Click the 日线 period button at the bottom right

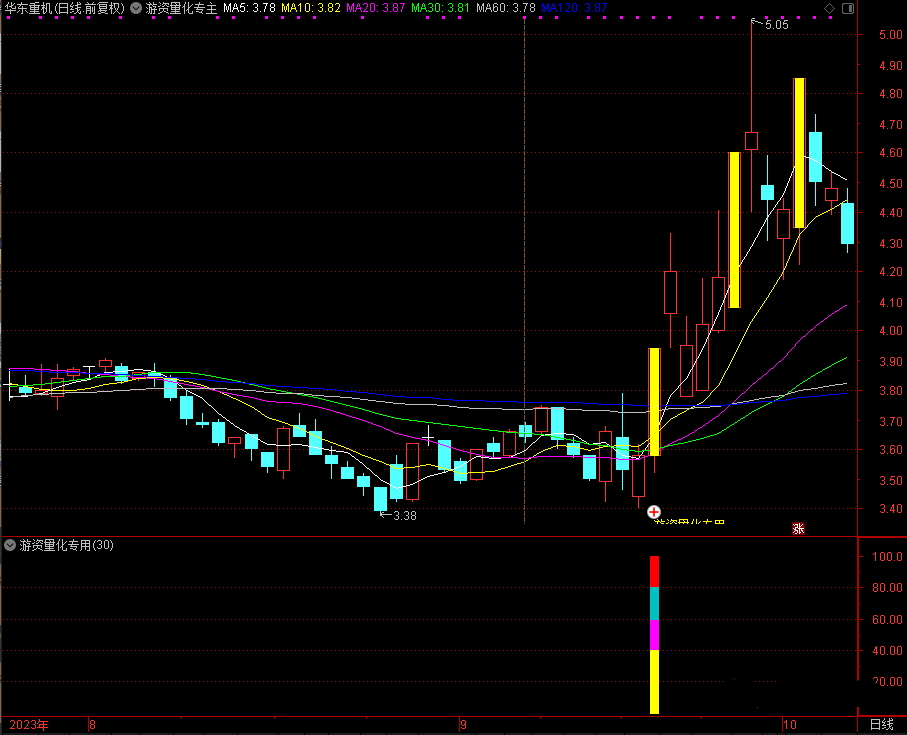pyautogui.click(x=881, y=725)
